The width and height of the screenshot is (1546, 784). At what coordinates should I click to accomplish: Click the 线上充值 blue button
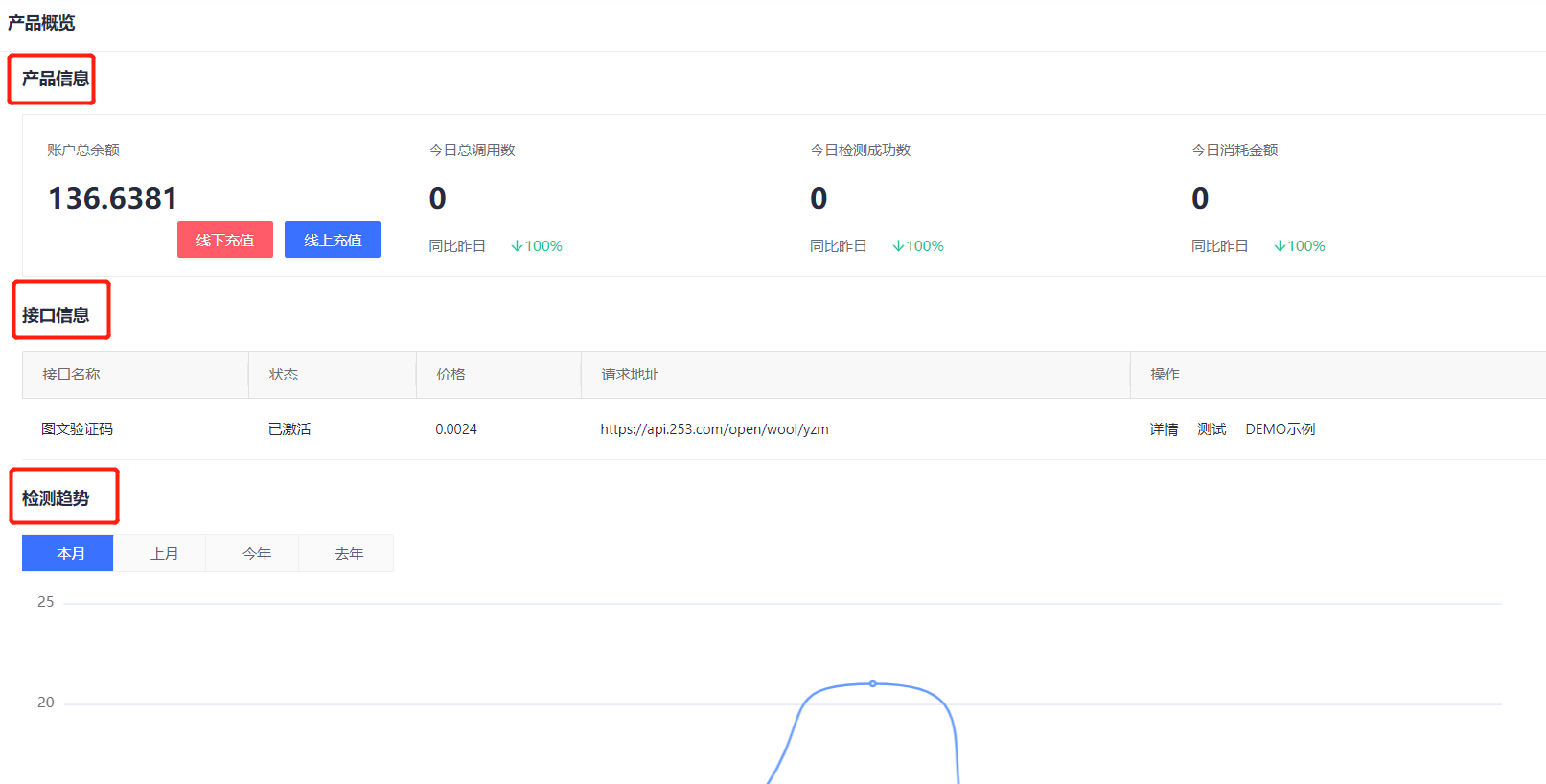(333, 240)
